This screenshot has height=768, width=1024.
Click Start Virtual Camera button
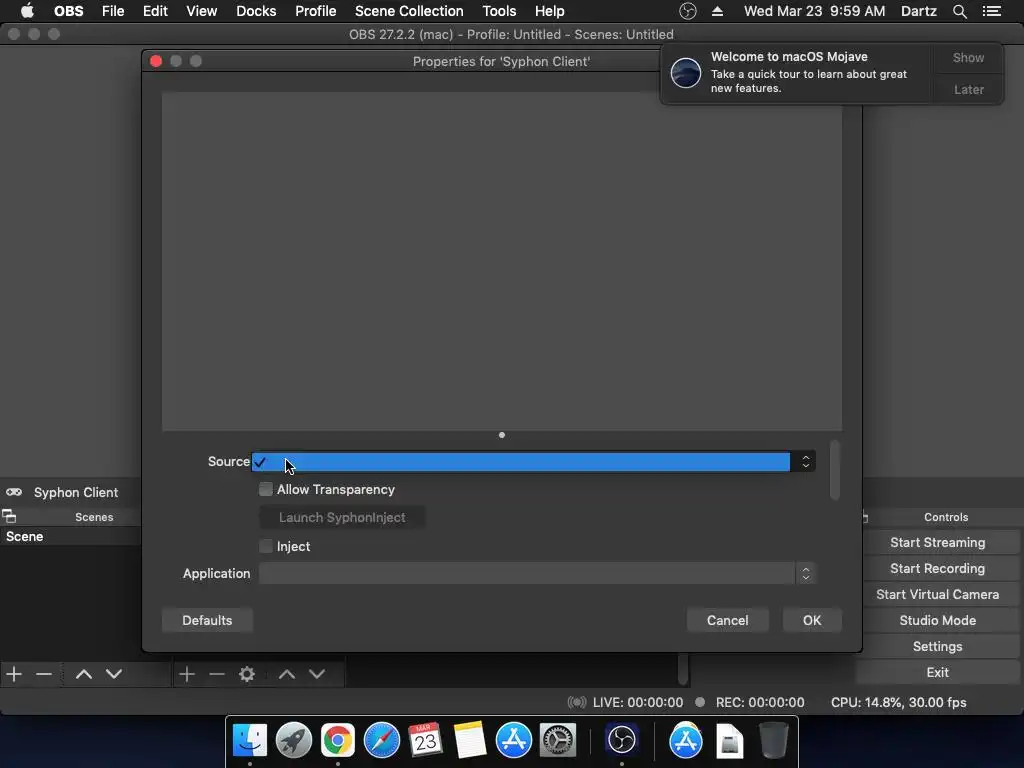point(937,594)
